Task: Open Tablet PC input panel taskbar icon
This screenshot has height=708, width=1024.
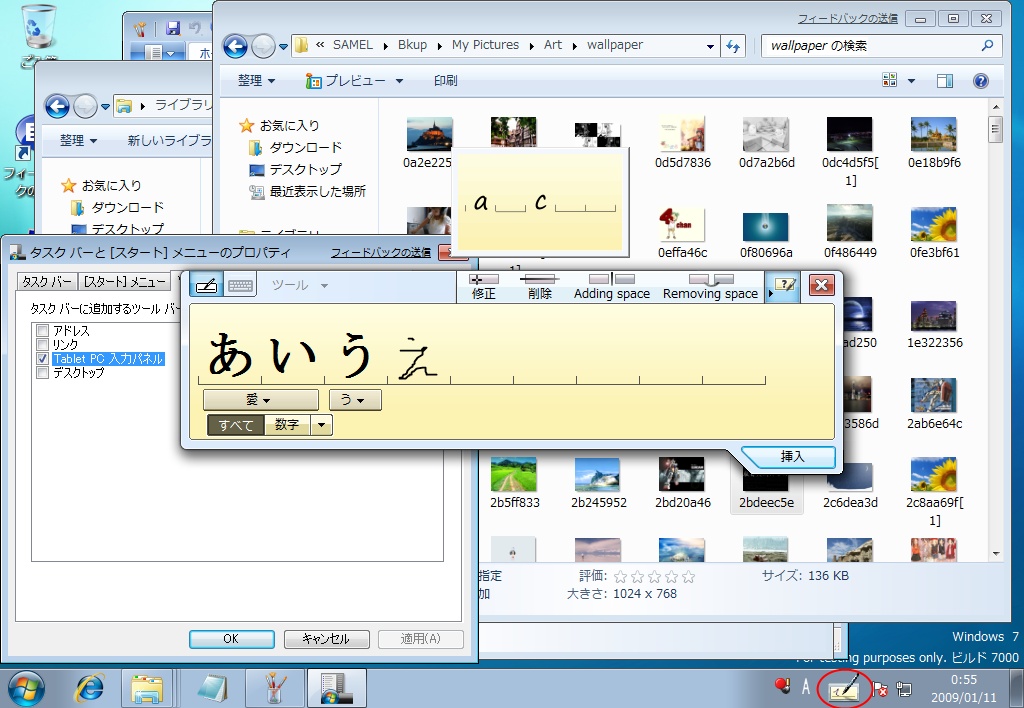Action: click(844, 688)
